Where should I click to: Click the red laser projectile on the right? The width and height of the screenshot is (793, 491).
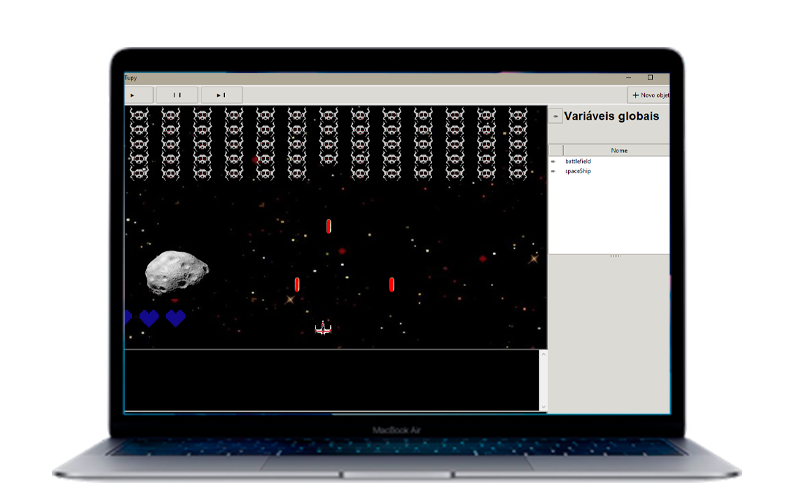391,285
